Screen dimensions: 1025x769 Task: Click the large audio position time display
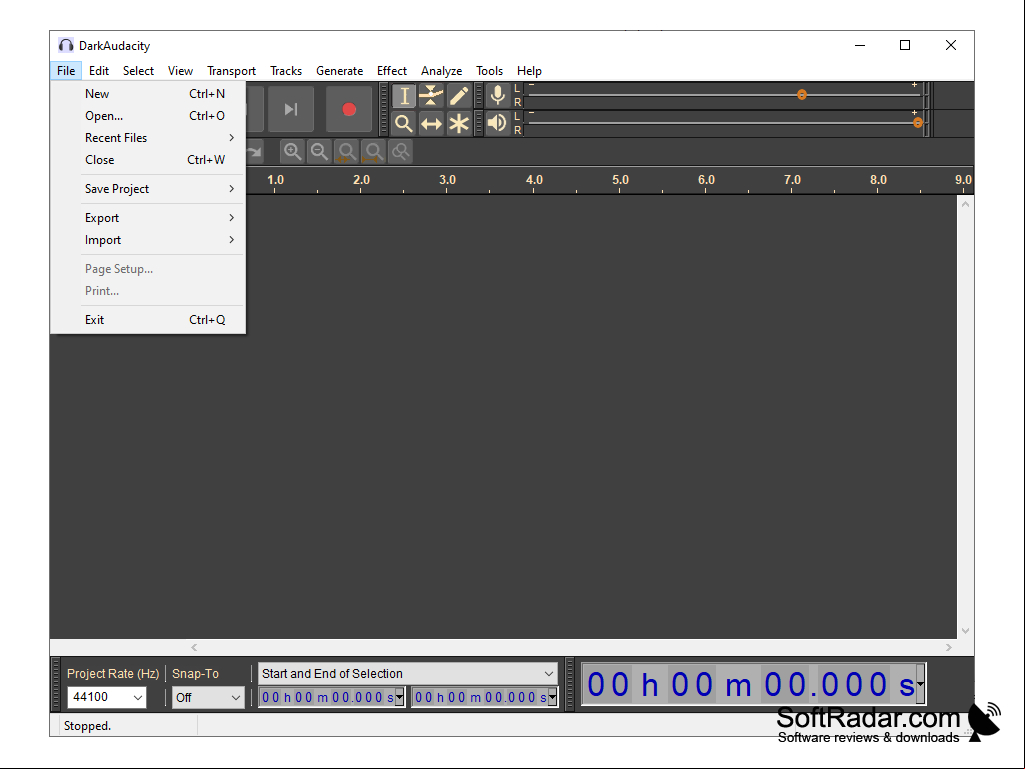(749, 684)
